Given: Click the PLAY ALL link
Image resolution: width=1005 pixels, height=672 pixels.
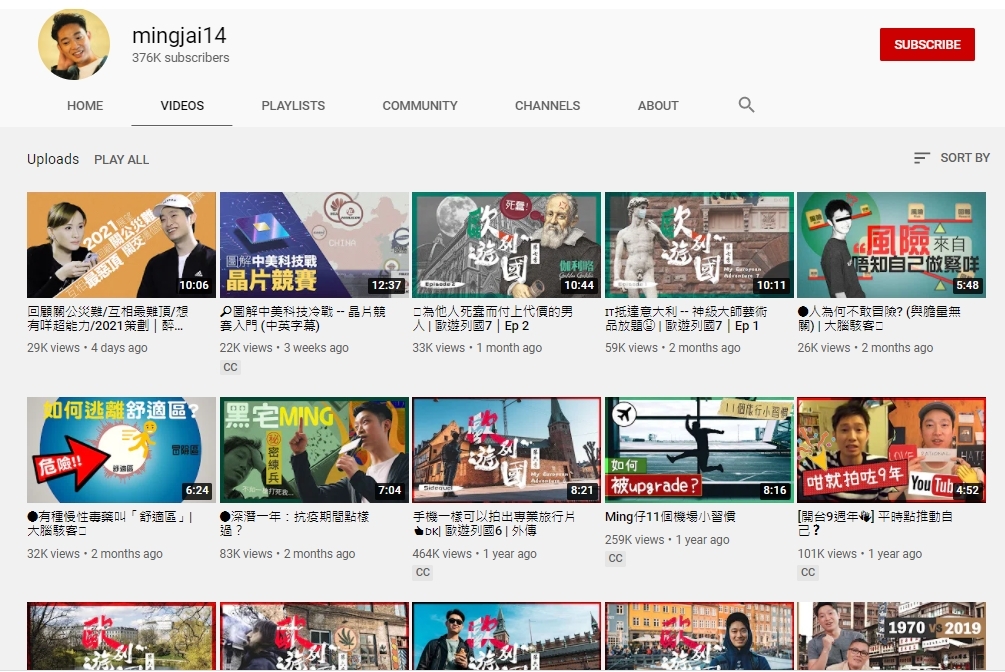Looking at the screenshot, I should 121,159.
